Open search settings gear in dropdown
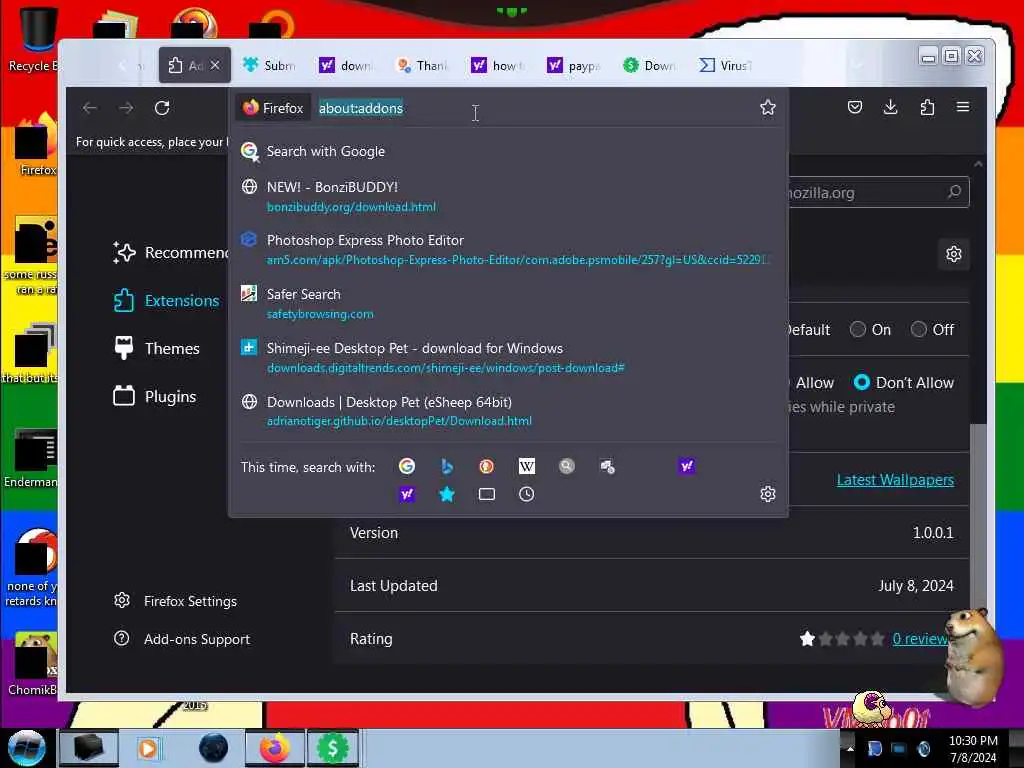The height and width of the screenshot is (768, 1024). [767, 494]
